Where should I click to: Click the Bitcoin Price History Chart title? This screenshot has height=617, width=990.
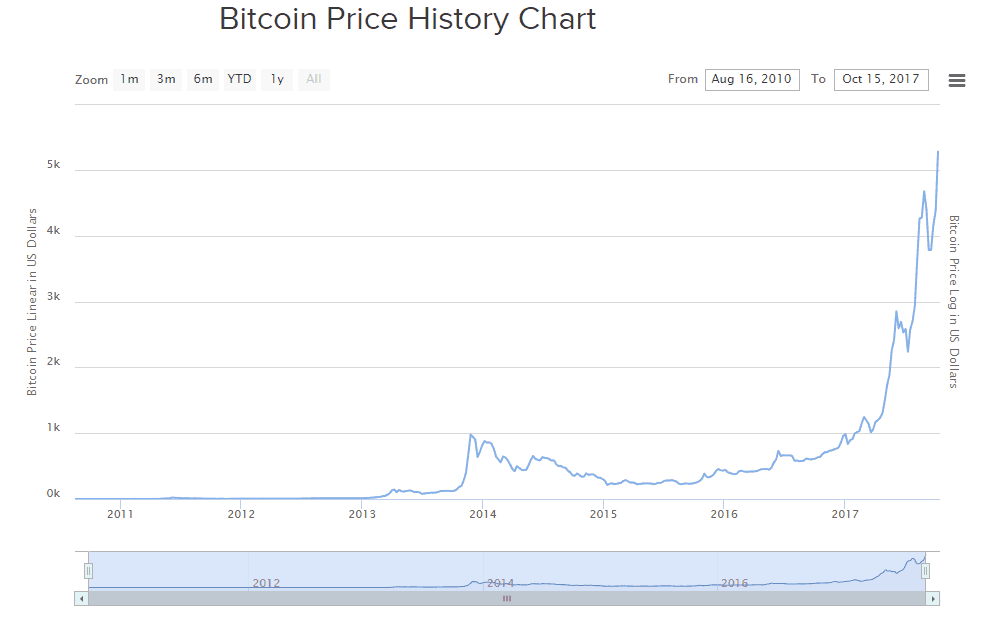(407, 19)
